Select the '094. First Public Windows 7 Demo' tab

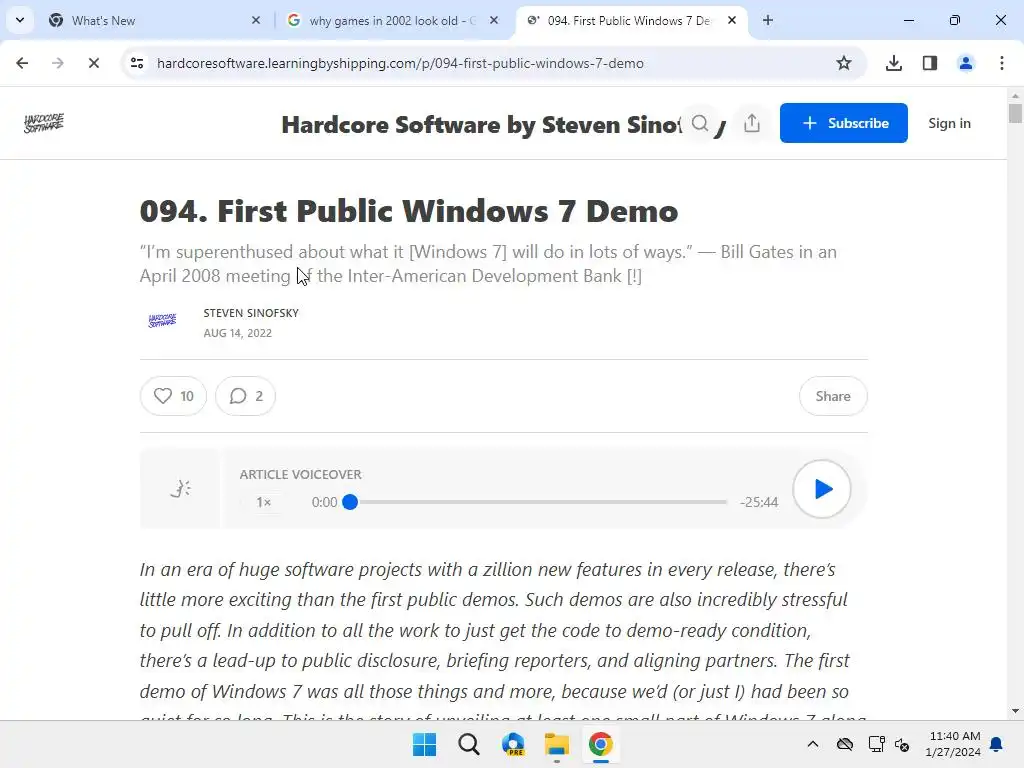[x=630, y=21]
